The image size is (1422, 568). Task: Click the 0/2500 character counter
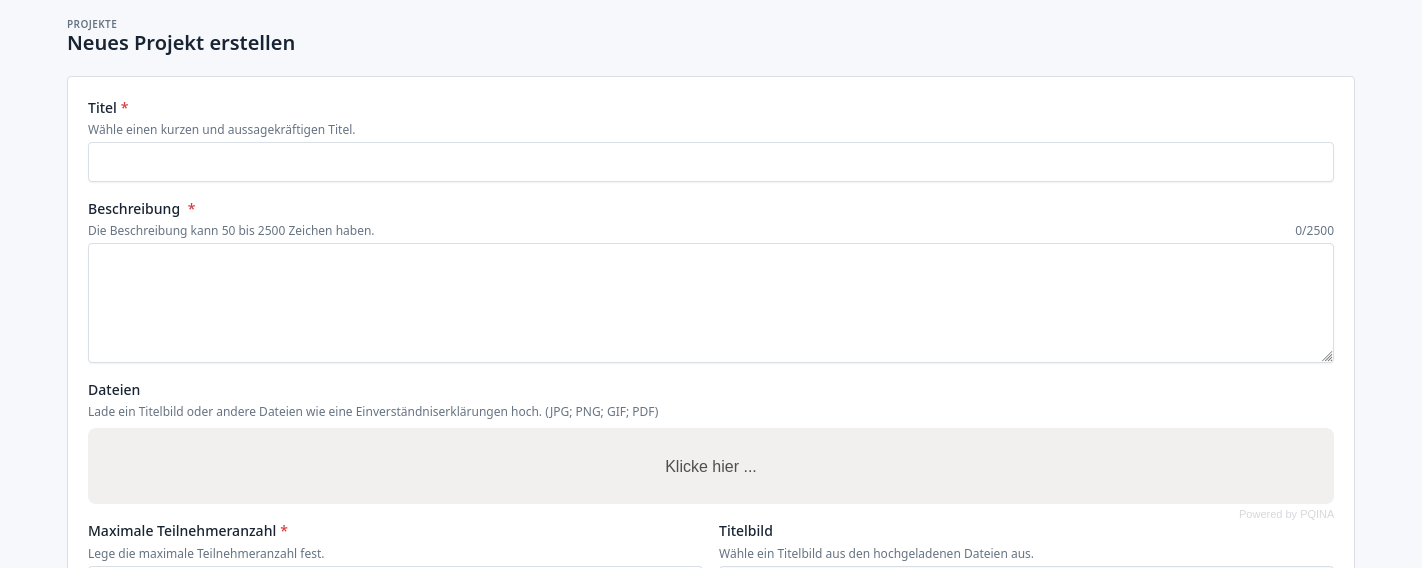pyautogui.click(x=1314, y=231)
